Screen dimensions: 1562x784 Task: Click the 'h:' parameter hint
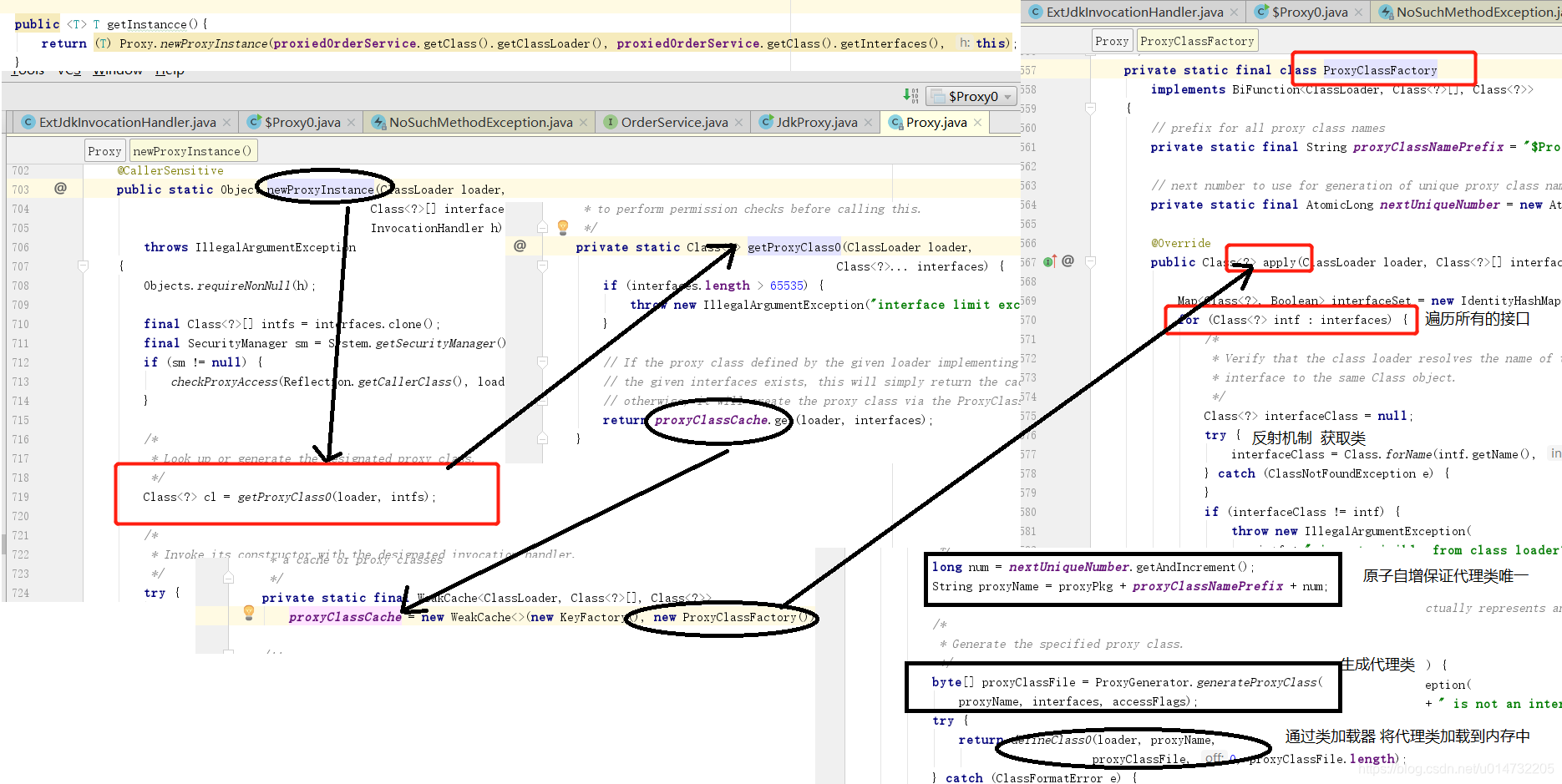click(965, 43)
